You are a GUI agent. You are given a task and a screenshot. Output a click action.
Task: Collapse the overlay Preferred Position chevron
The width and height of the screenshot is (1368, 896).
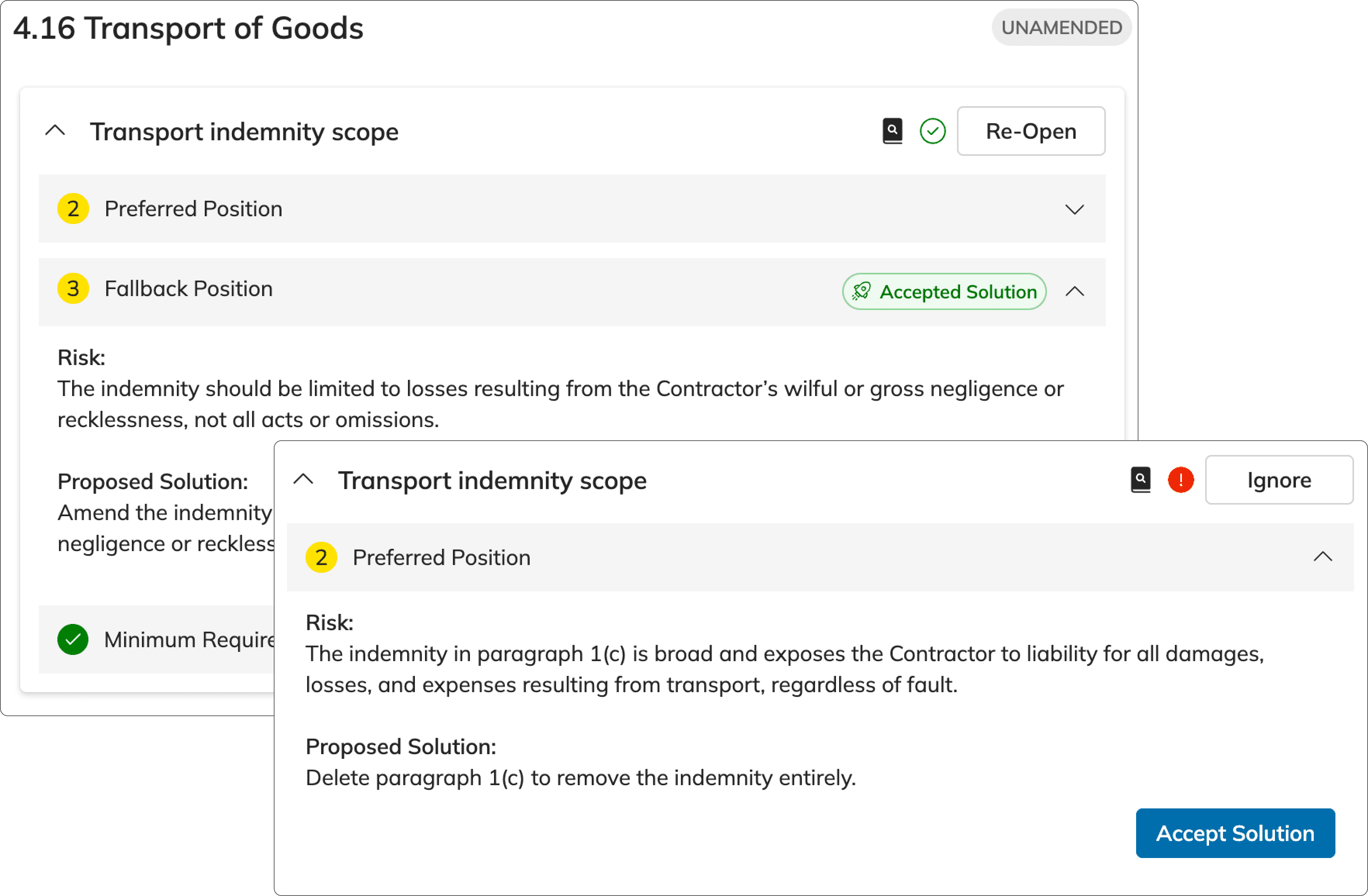(x=1323, y=557)
